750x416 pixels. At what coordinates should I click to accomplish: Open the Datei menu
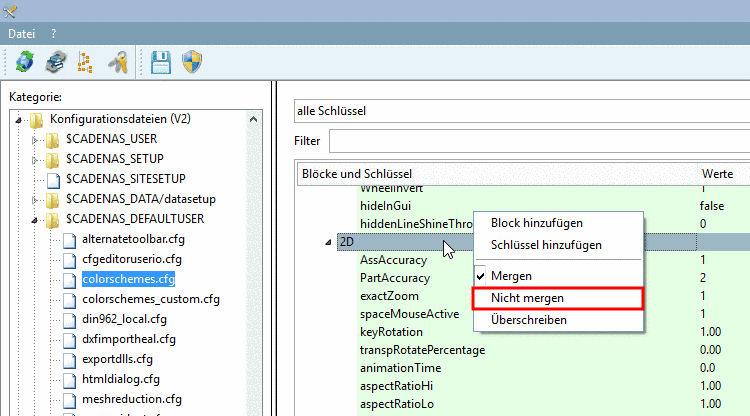pyautogui.click(x=22, y=34)
